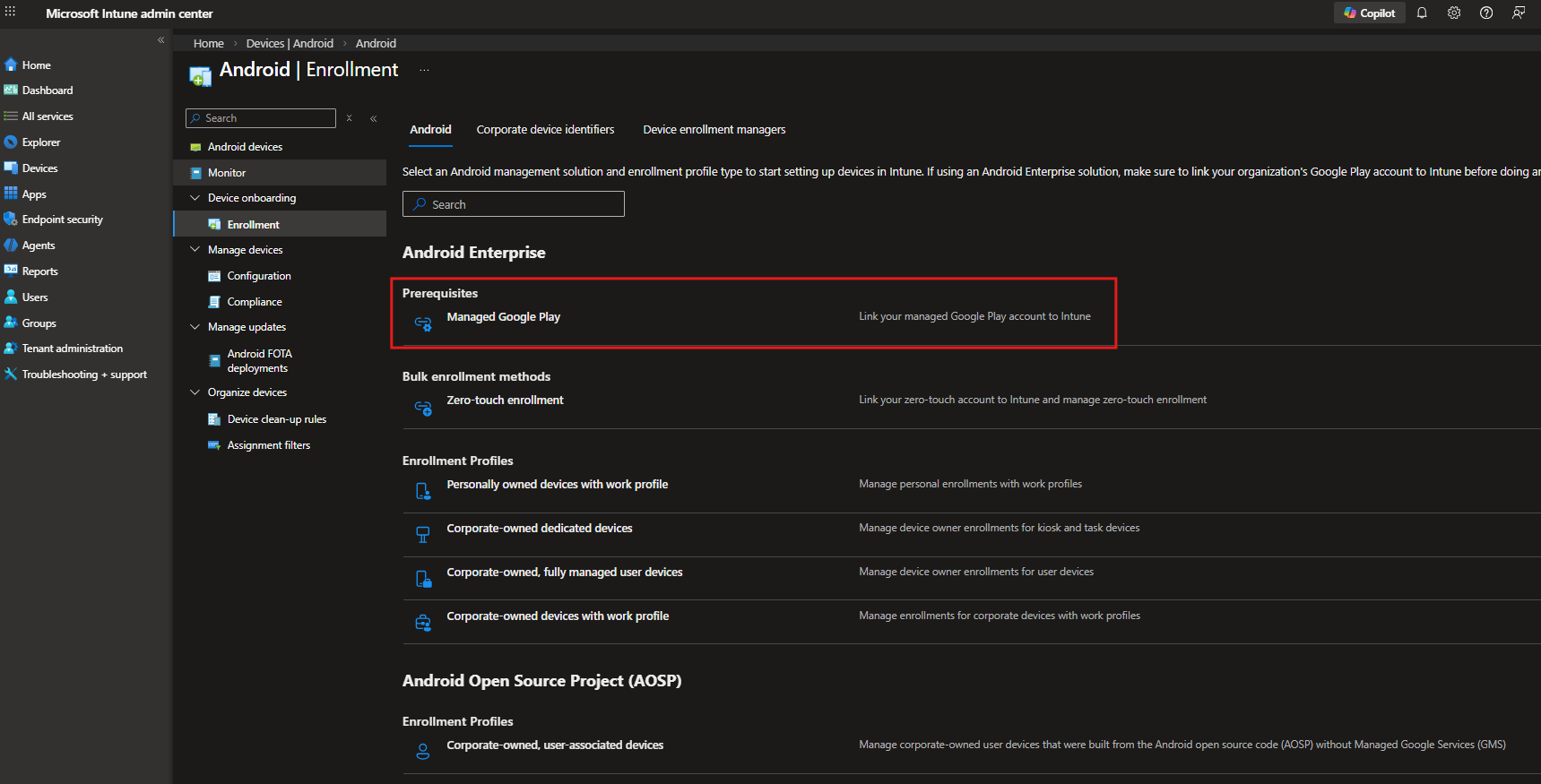Open Users icon in sidebar

click(x=11, y=297)
